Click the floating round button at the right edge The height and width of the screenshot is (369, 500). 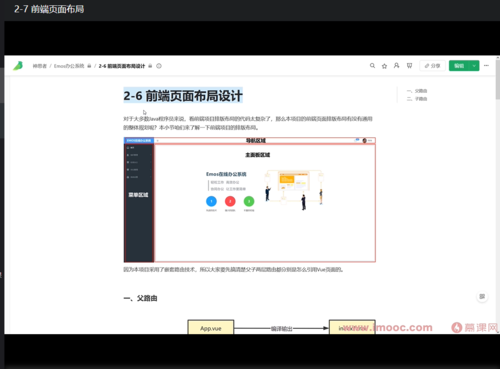coord(482,296)
